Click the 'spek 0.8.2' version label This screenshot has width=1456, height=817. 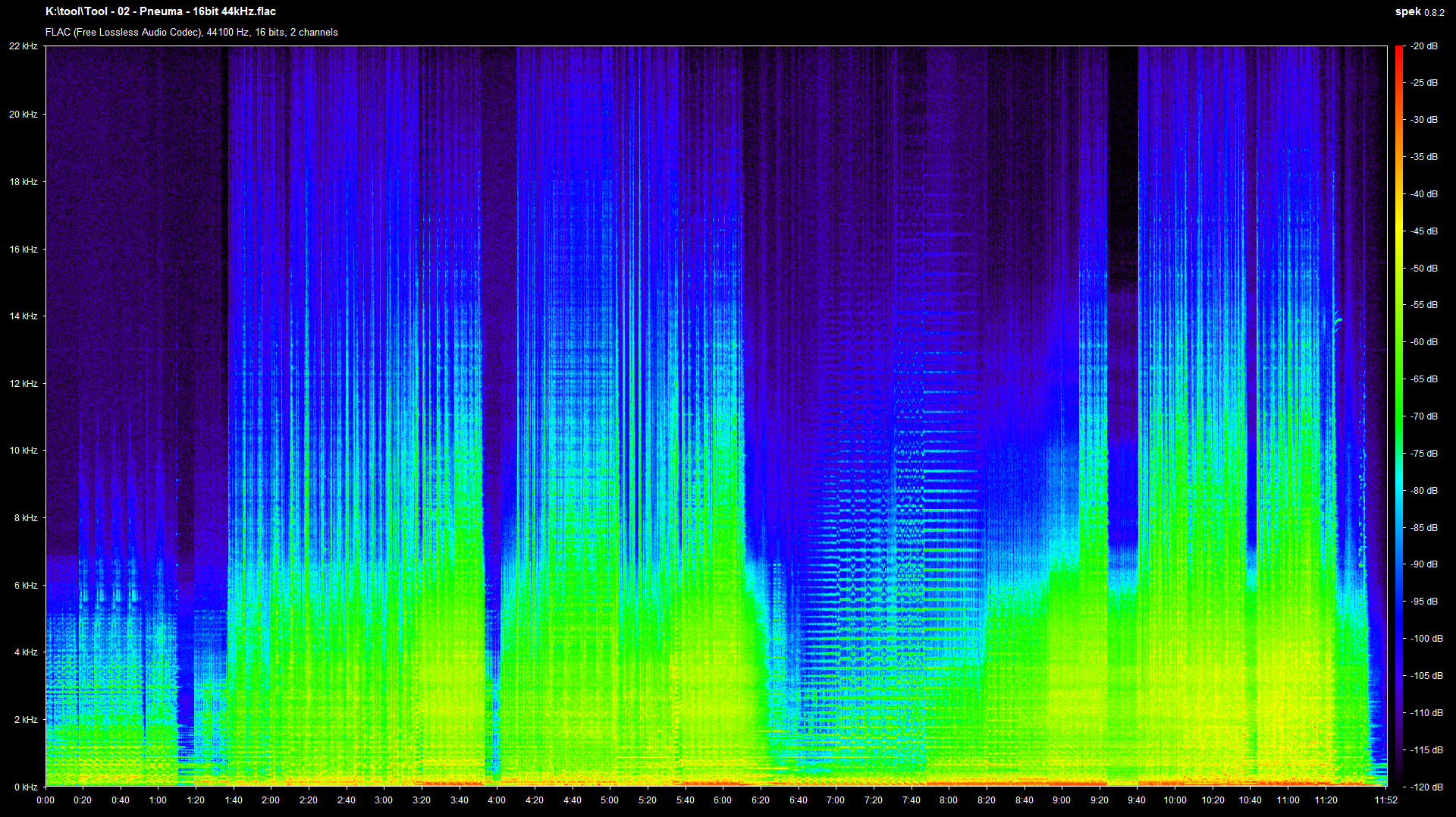1420,12
